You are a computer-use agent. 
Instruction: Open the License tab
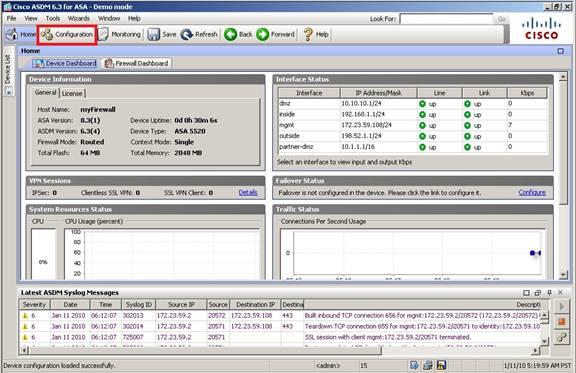click(x=72, y=93)
